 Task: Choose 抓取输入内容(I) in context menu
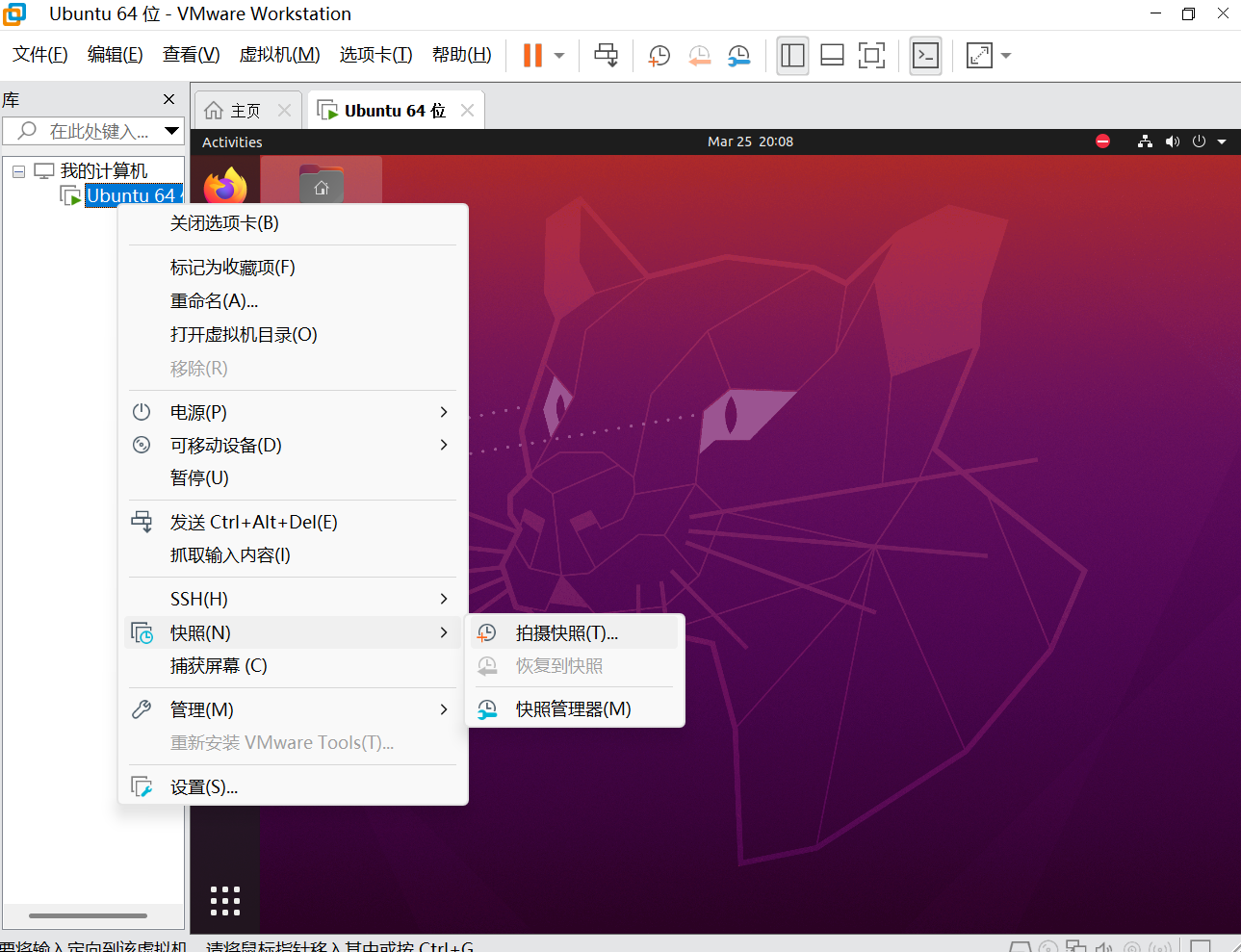coord(293,555)
